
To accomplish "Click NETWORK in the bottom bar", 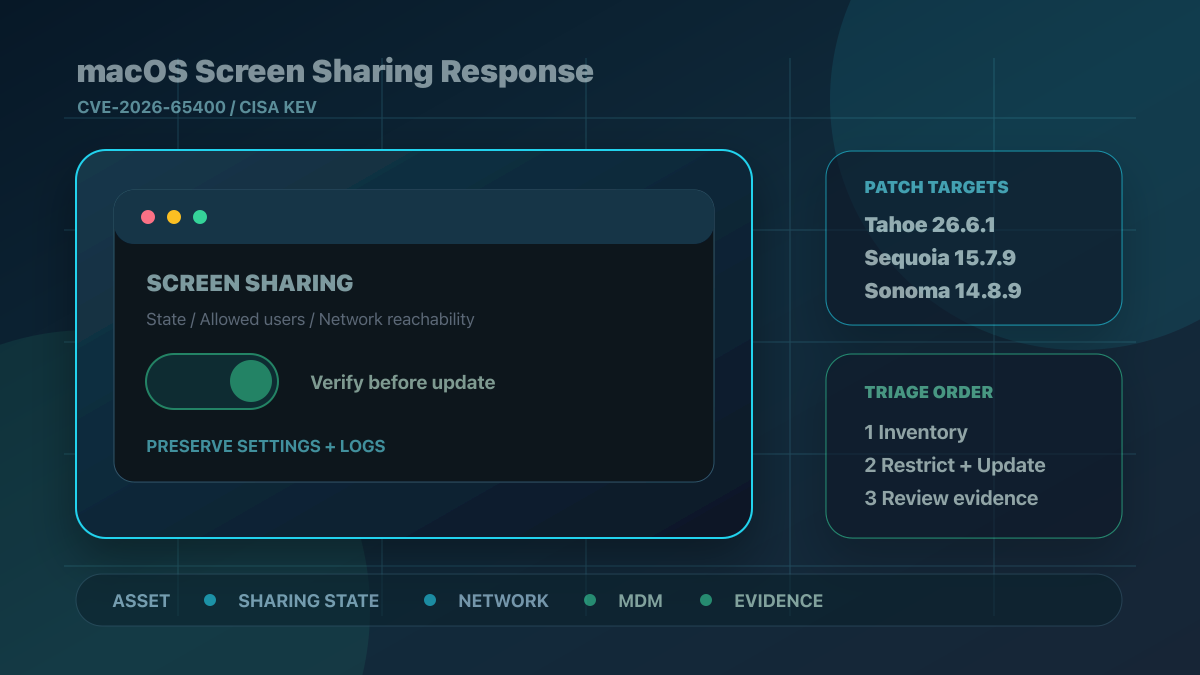I will click(503, 601).
